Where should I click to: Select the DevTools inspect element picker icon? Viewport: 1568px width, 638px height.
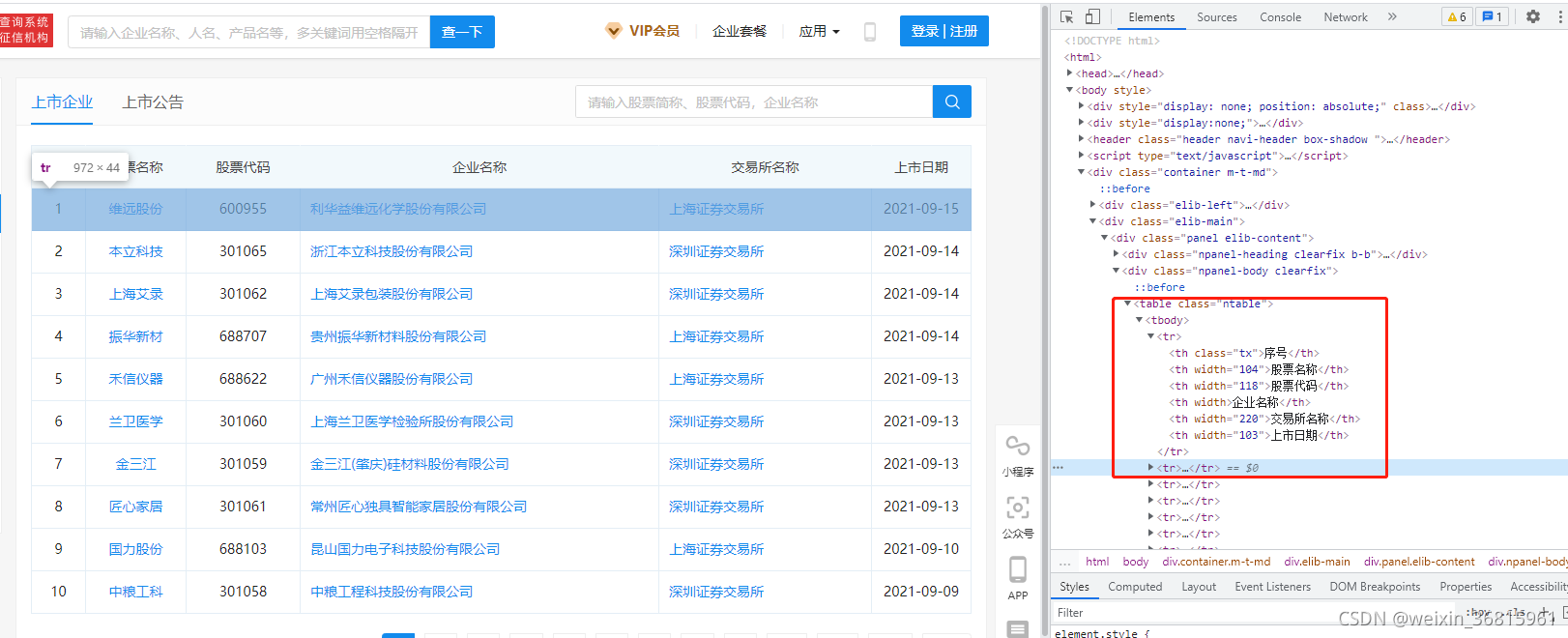pos(1067,16)
